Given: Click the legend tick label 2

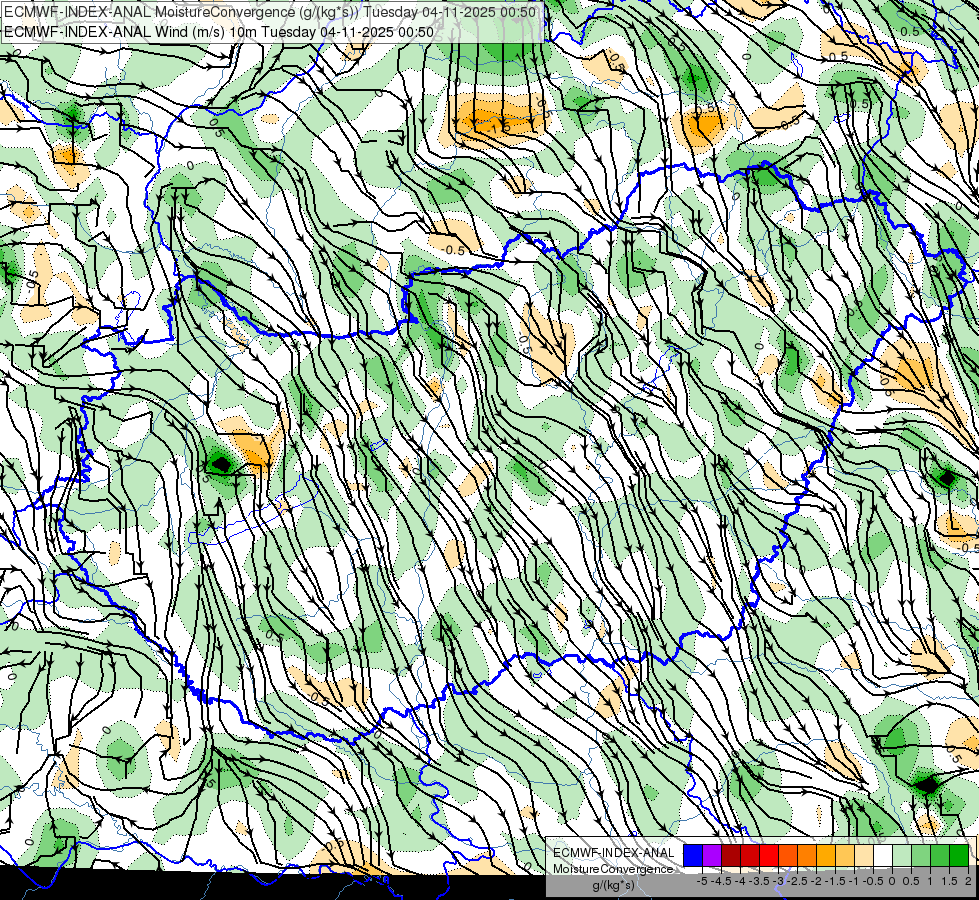Looking at the screenshot, I should (x=968, y=881).
